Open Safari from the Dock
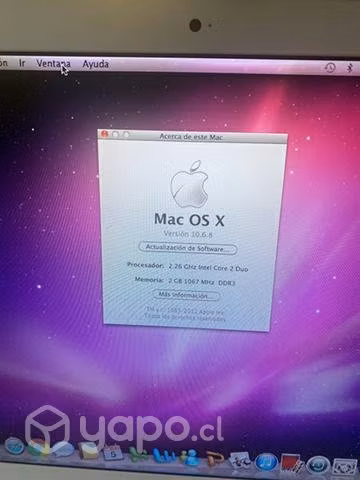Screen dimensions: 360x480 [x=14, y=446]
